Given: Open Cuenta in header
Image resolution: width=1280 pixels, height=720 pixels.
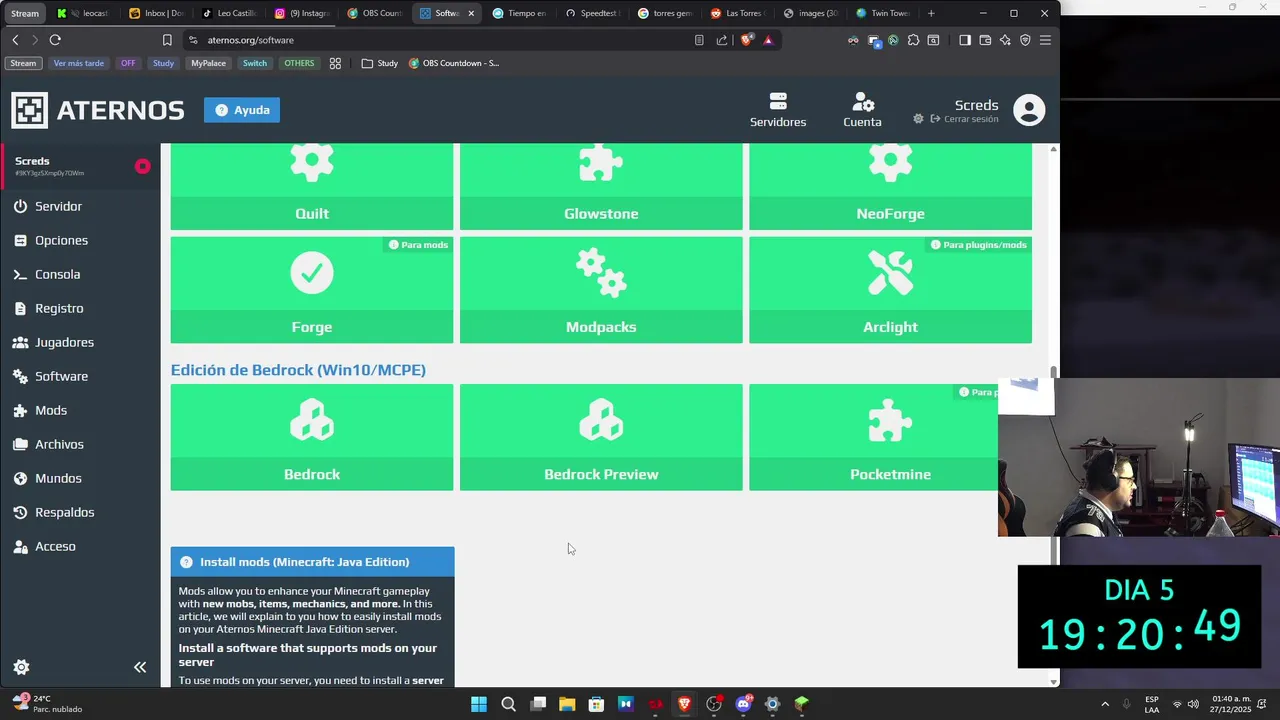Looking at the screenshot, I should (x=862, y=110).
